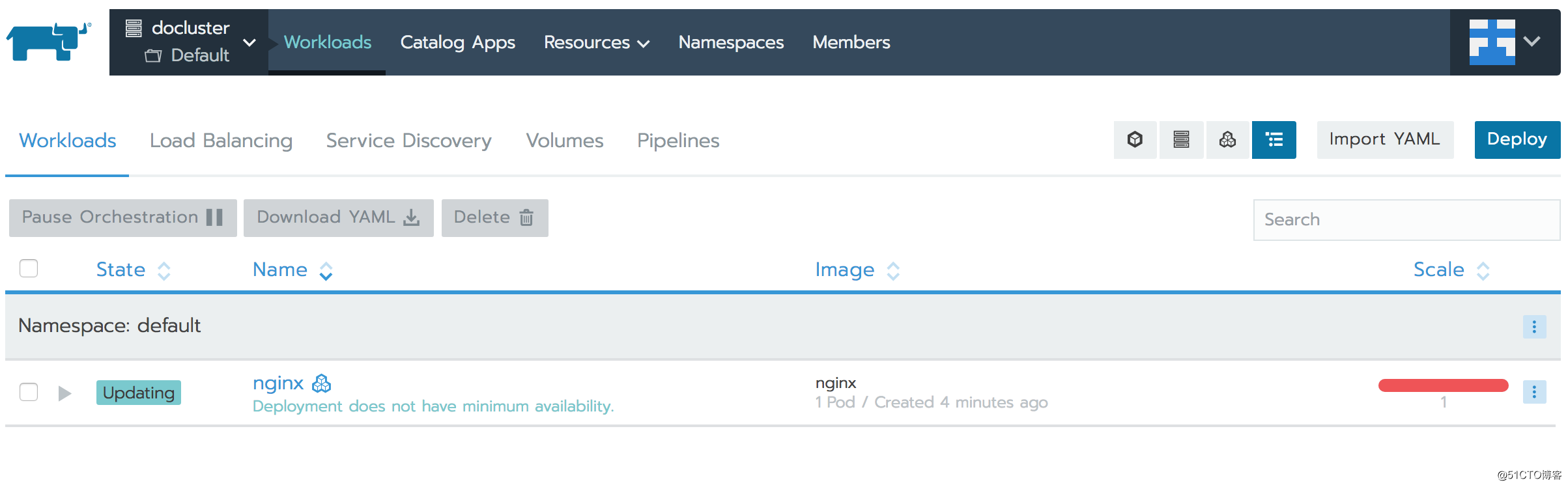1568x487 pixels.
Task: Switch to the Volumes tab
Action: 565,141
